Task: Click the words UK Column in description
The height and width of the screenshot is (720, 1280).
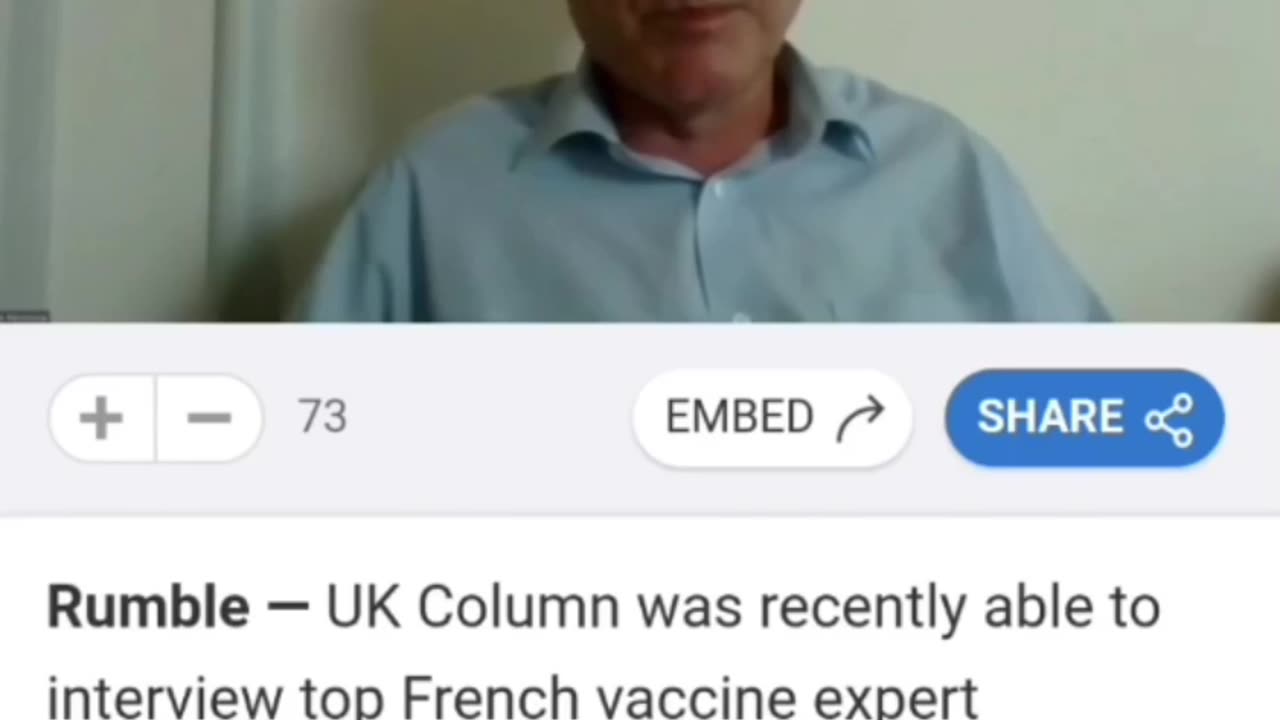Action: point(473,607)
